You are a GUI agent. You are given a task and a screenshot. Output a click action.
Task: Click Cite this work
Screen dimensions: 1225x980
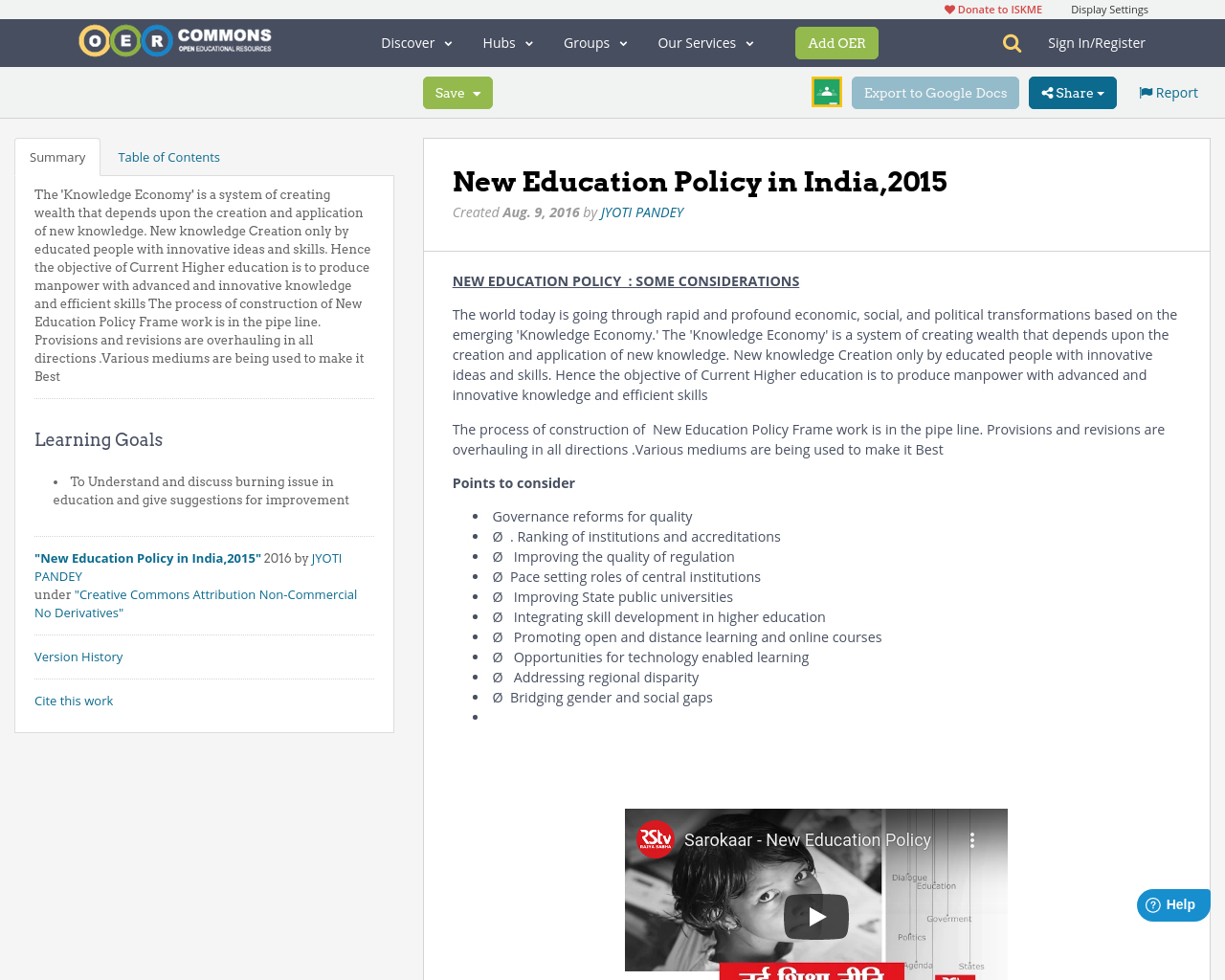click(x=74, y=701)
